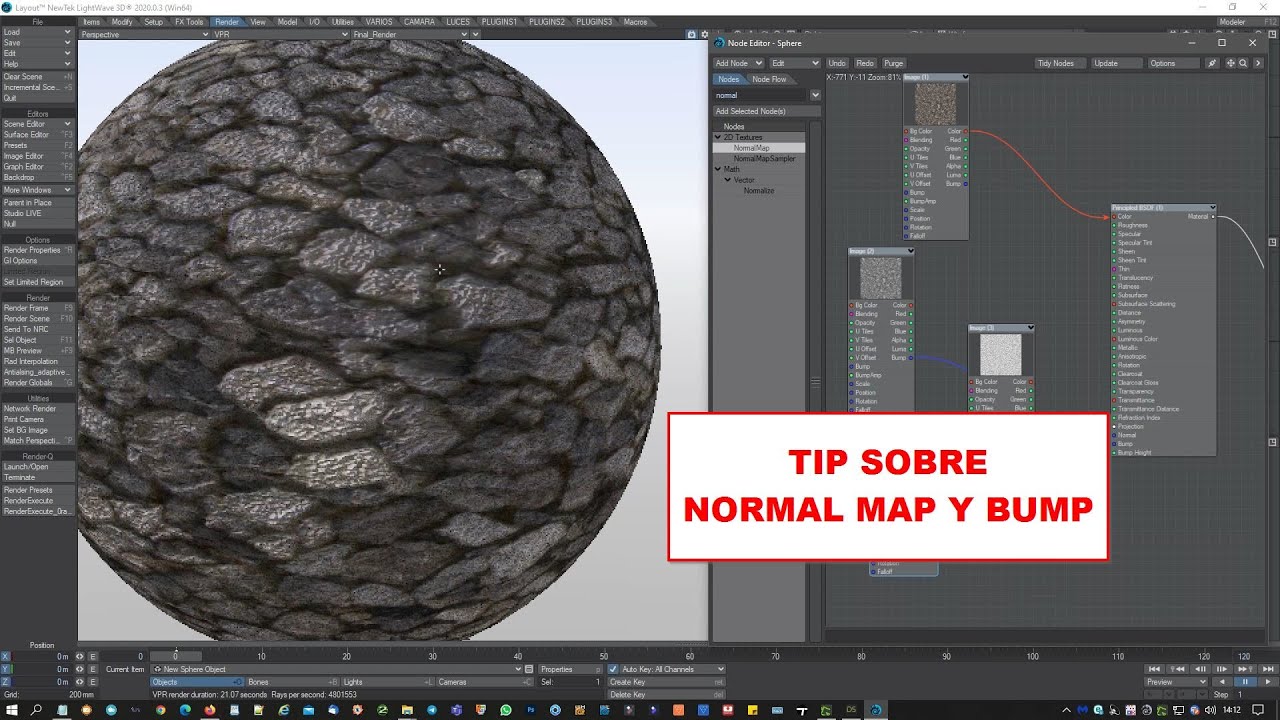
Task: Switch to the FX Tools menu tab
Action: pos(188,21)
